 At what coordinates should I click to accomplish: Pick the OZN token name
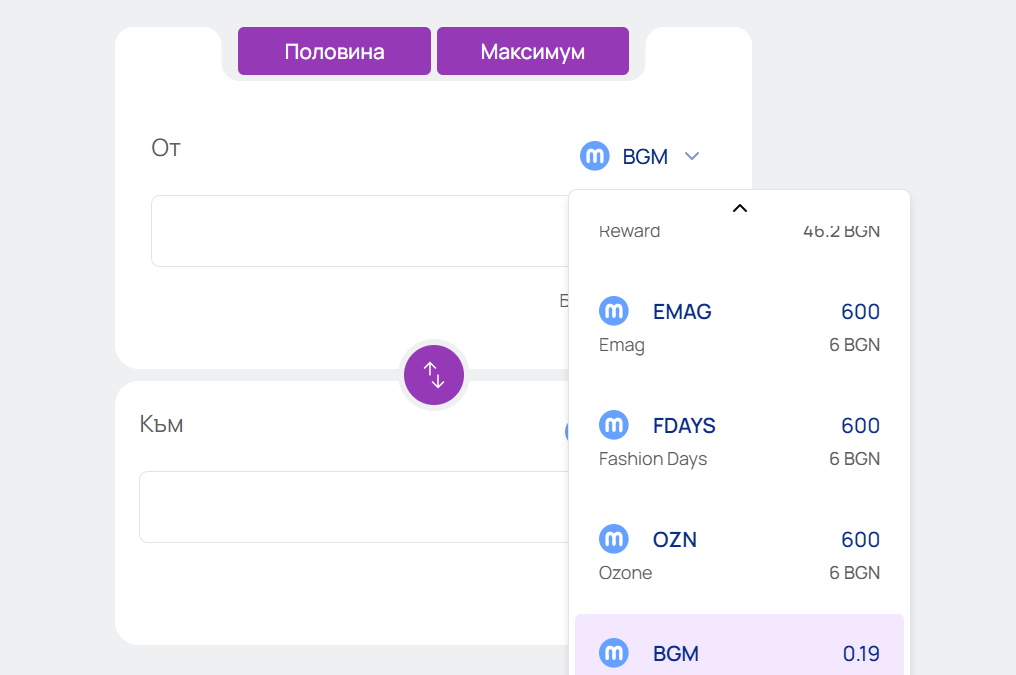(x=675, y=540)
